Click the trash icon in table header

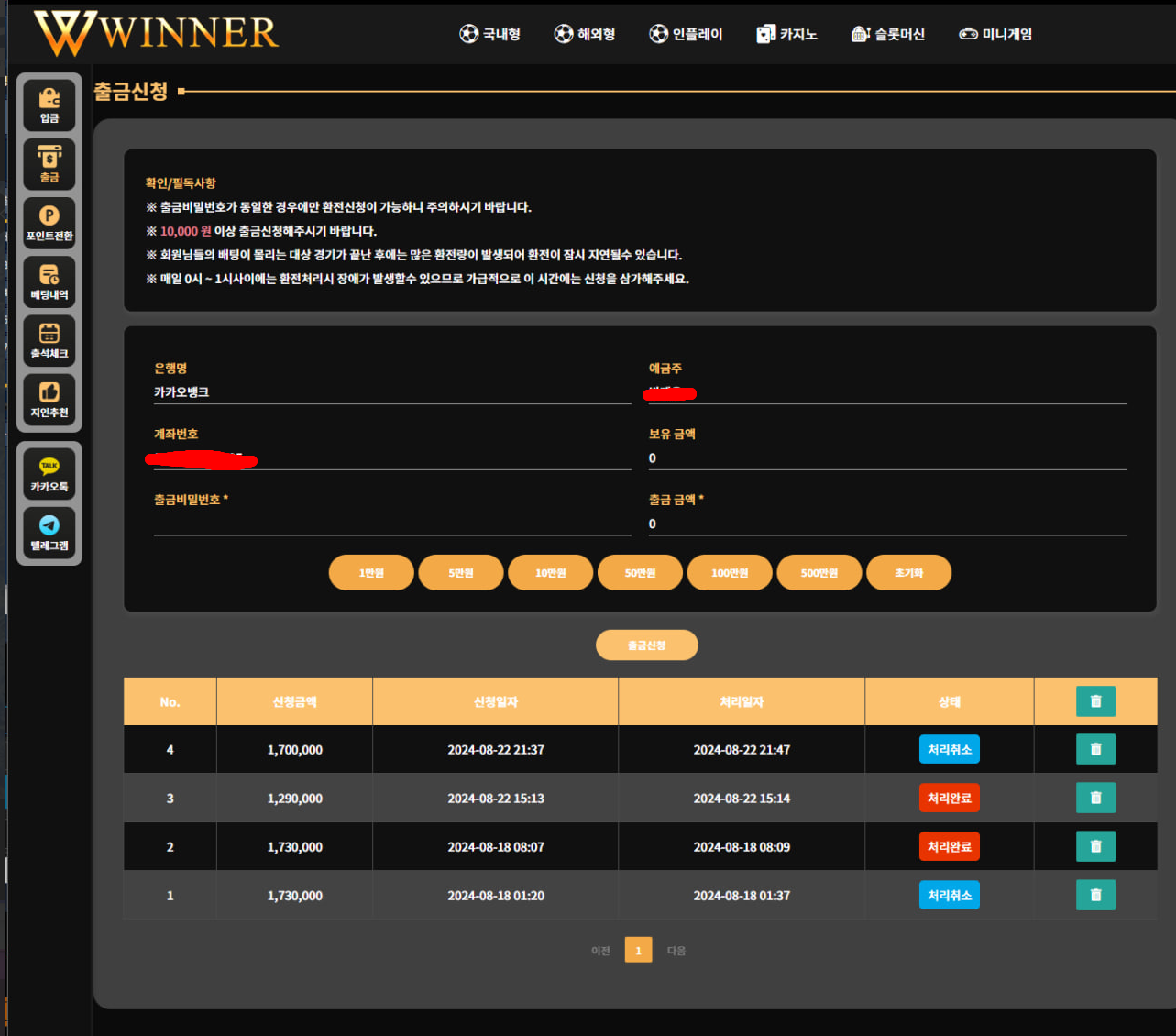pos(1095,701)
